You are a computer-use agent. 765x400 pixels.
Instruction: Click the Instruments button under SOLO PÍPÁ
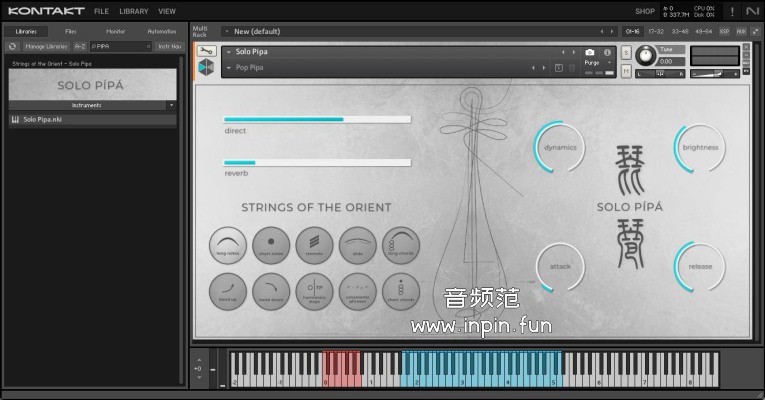pos(87,105)
